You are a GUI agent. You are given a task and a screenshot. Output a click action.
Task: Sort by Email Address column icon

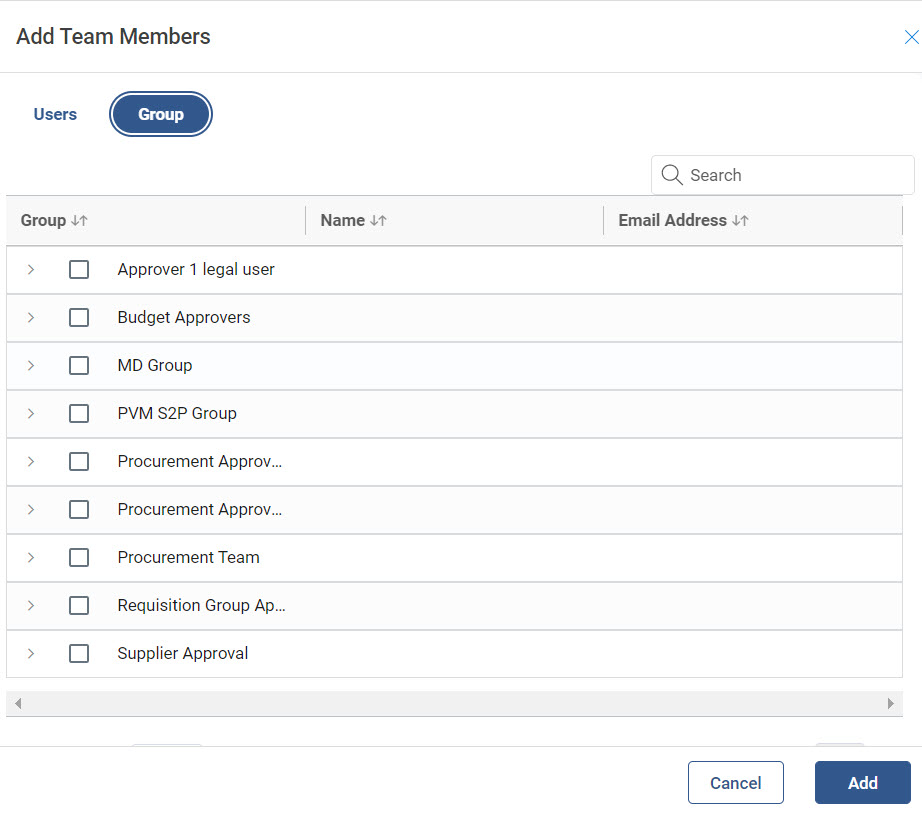tap(740, 221)
